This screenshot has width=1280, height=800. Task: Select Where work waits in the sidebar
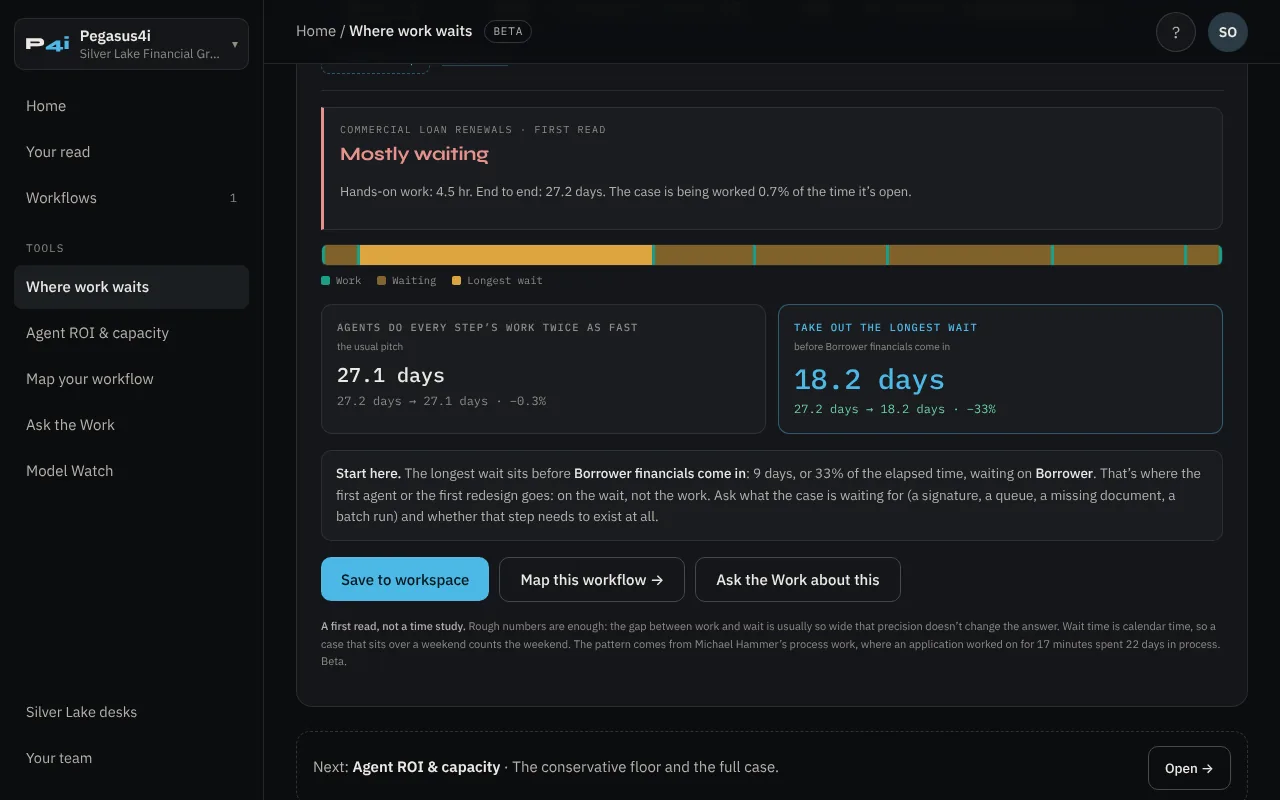pos(131,287)
